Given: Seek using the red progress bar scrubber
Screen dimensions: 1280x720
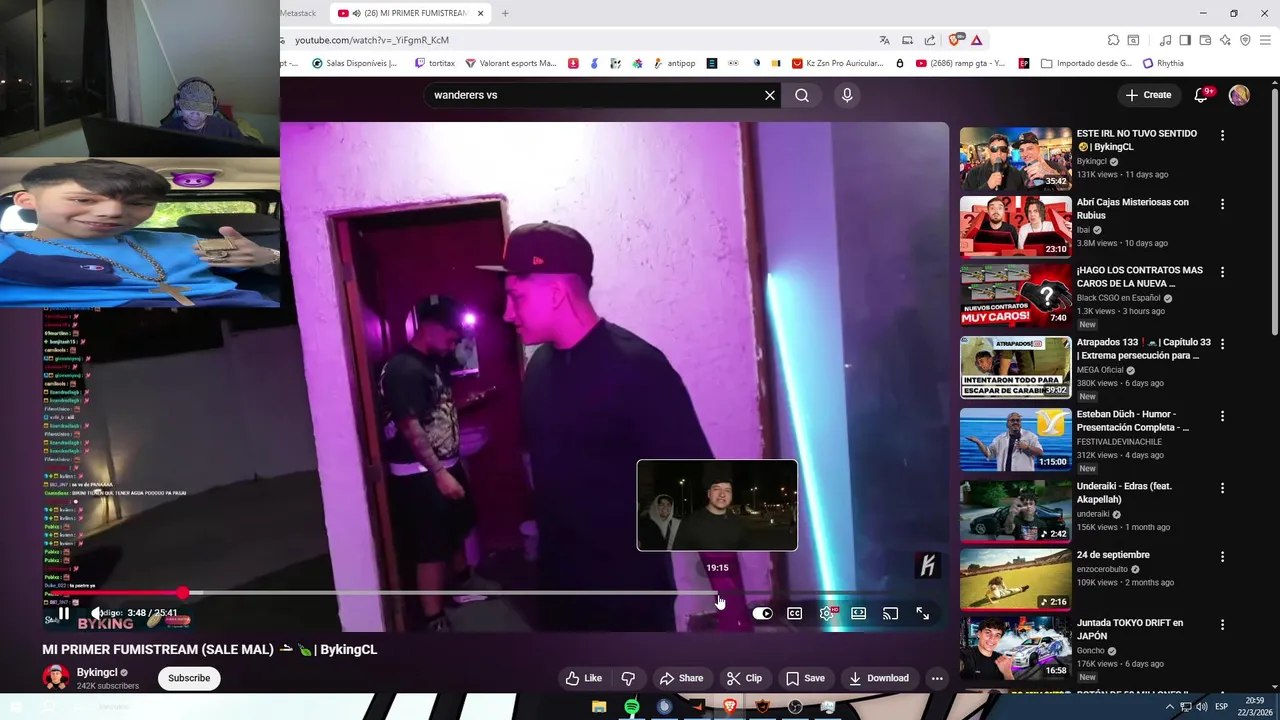Looking at the screenshot, I should [183, 593].
